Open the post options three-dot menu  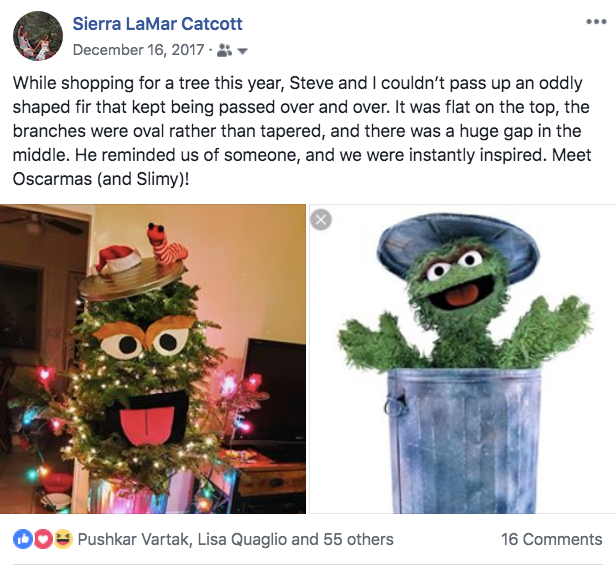point(595,21)
